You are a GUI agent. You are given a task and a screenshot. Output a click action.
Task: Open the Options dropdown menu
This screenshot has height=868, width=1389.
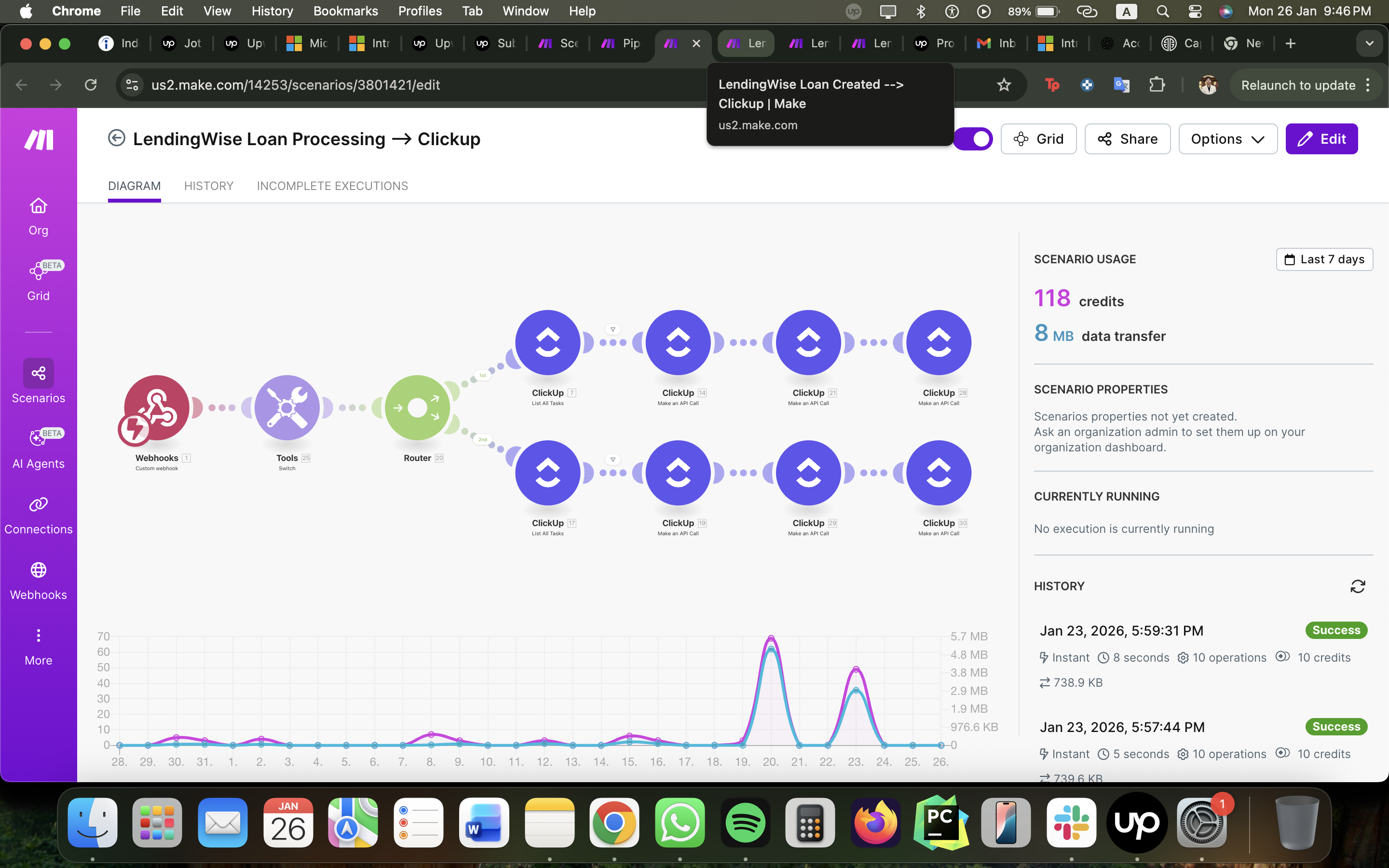pos(1227,138)
